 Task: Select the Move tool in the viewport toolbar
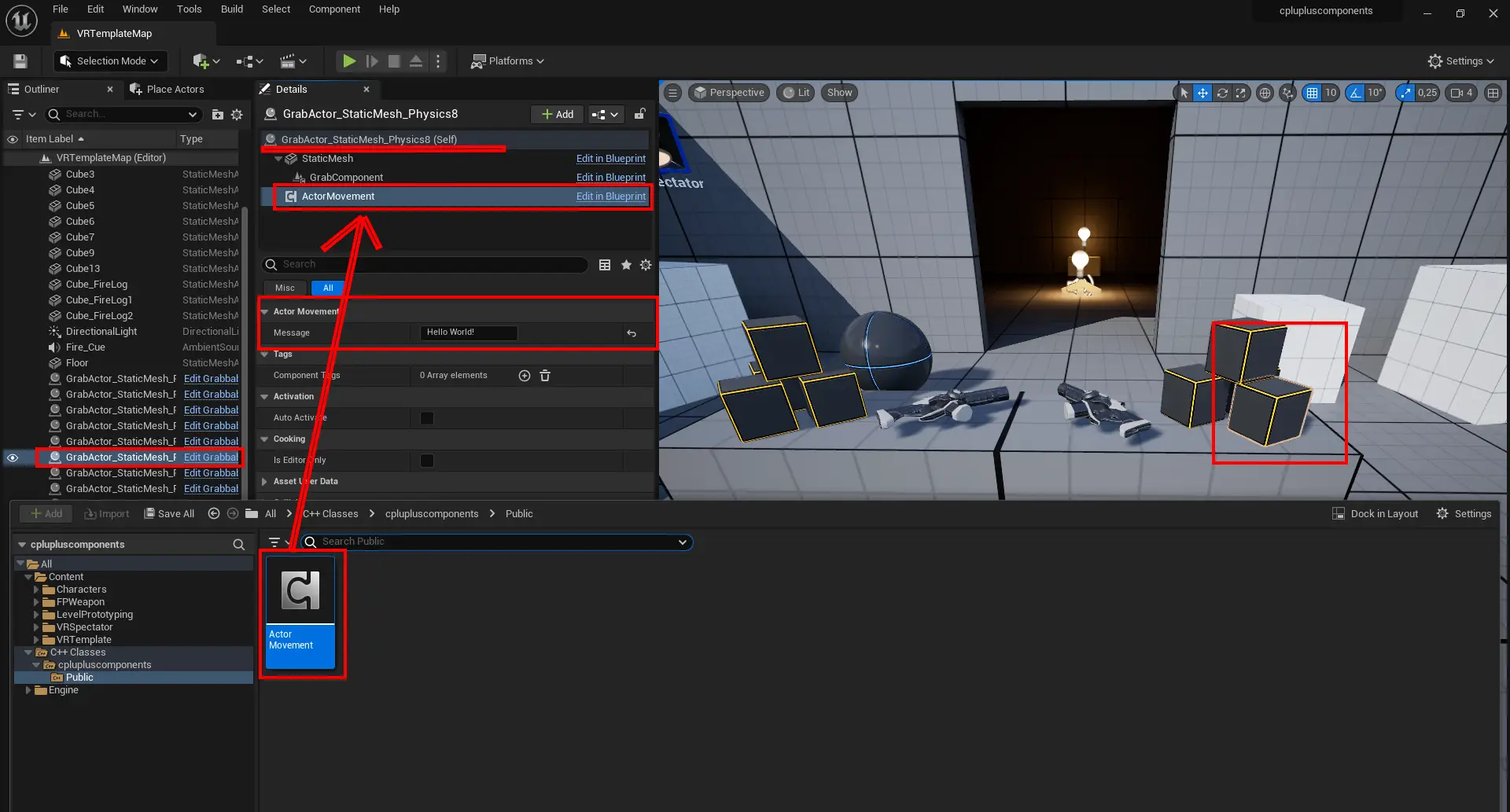click(1202, 93)
